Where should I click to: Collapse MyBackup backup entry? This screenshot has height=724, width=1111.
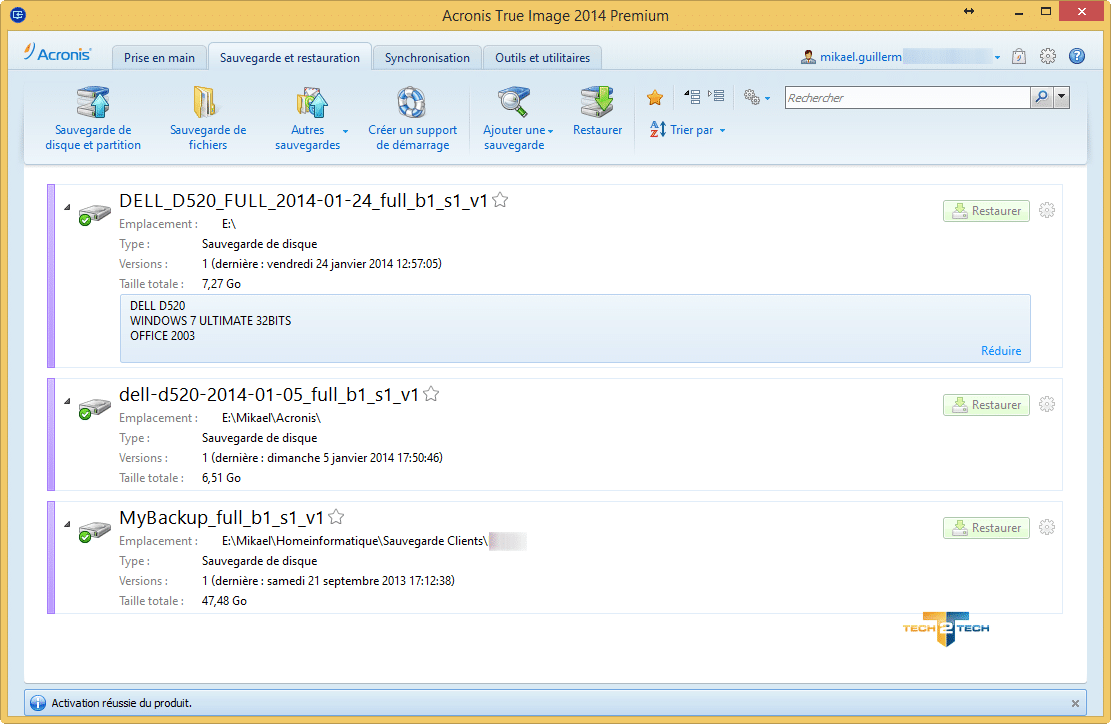click(x=67, y=524)
